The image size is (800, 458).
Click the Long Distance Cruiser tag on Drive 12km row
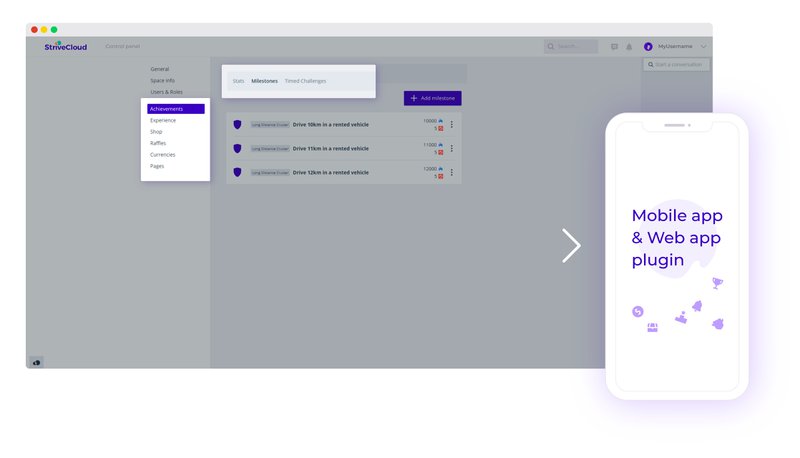pos(270,172)
